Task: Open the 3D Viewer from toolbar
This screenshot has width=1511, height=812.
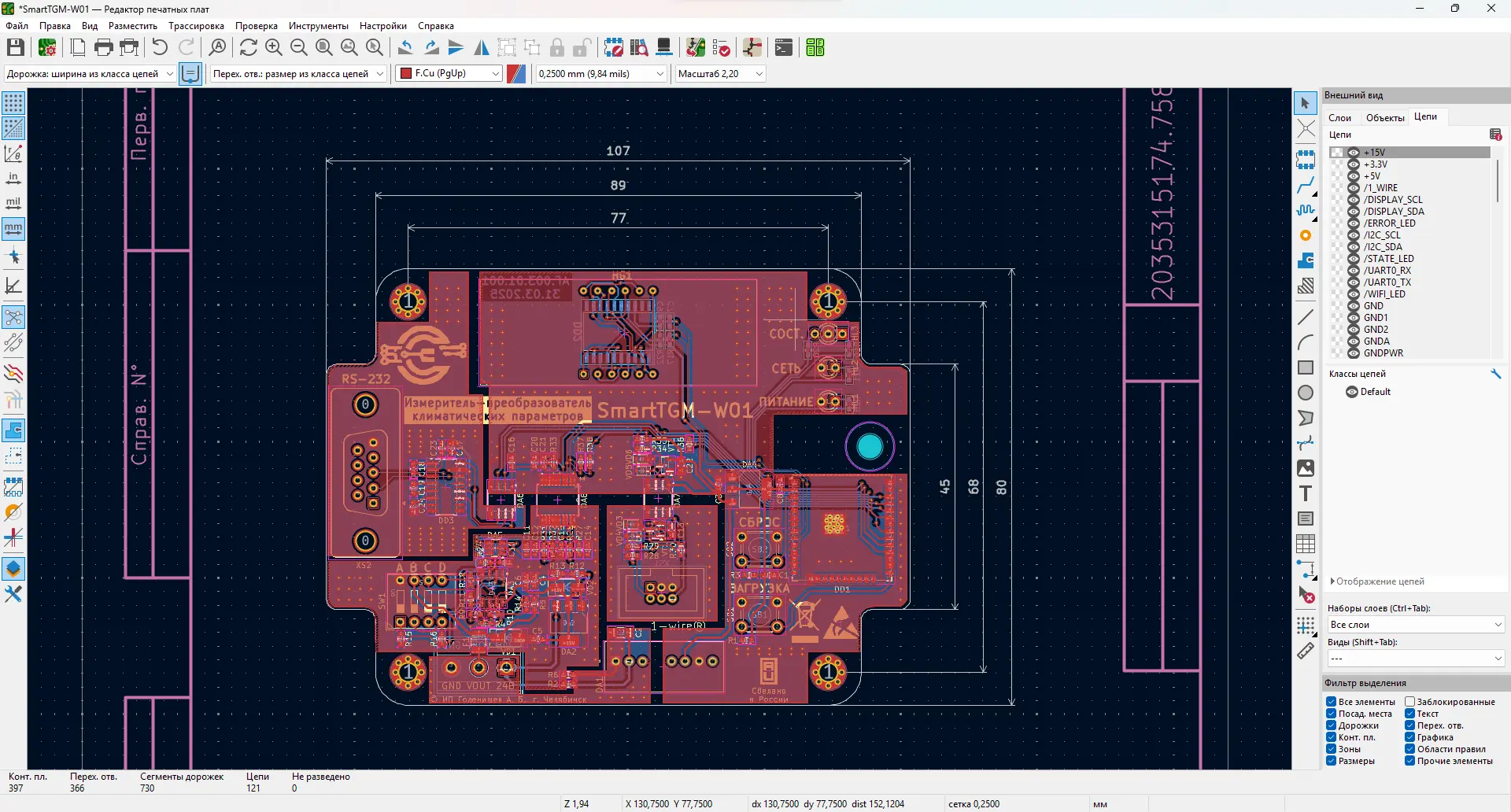Action: [x=664, y=48]
